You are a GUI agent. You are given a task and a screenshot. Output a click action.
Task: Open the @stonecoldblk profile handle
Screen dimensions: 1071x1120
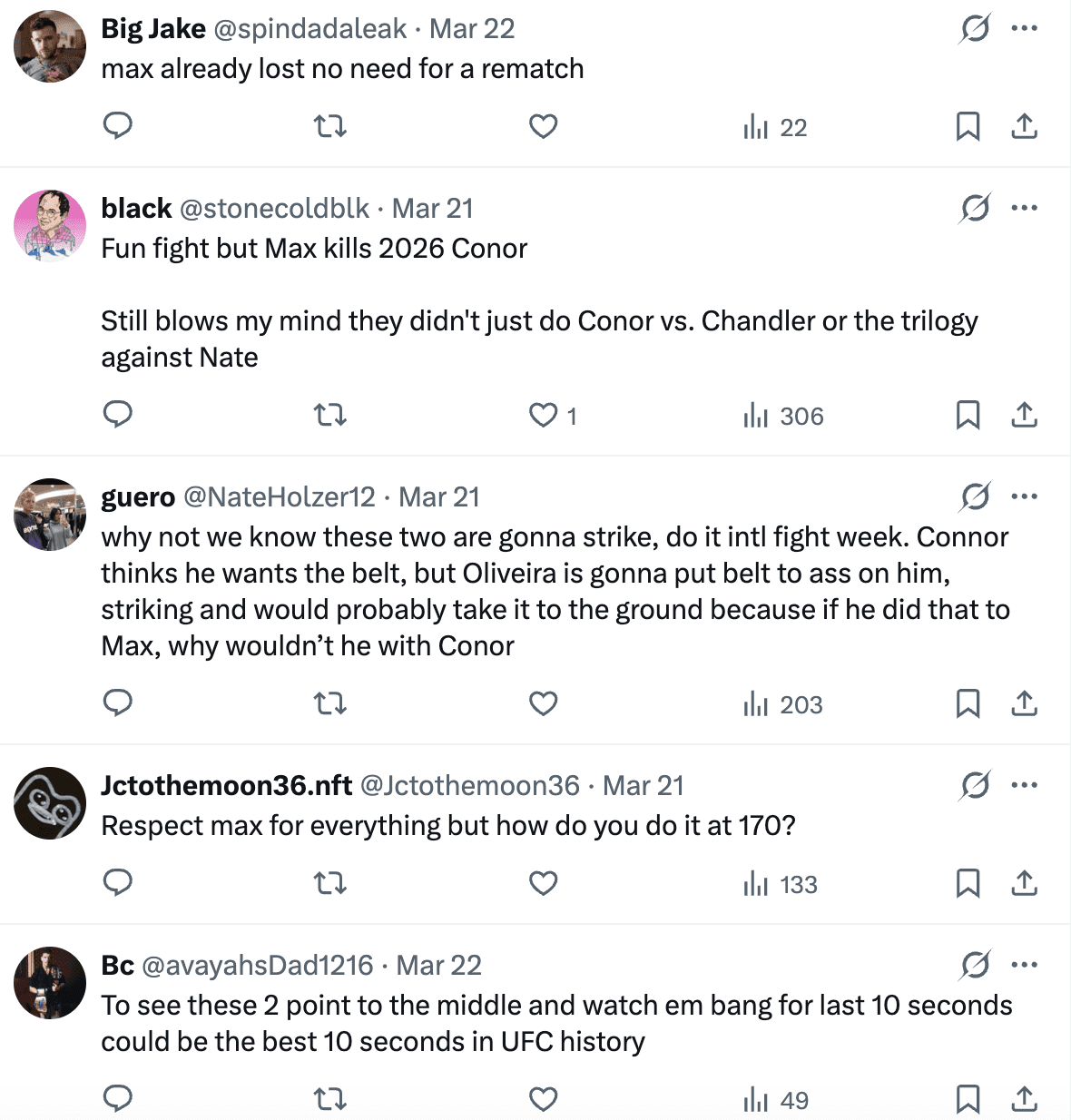(274, 209)
